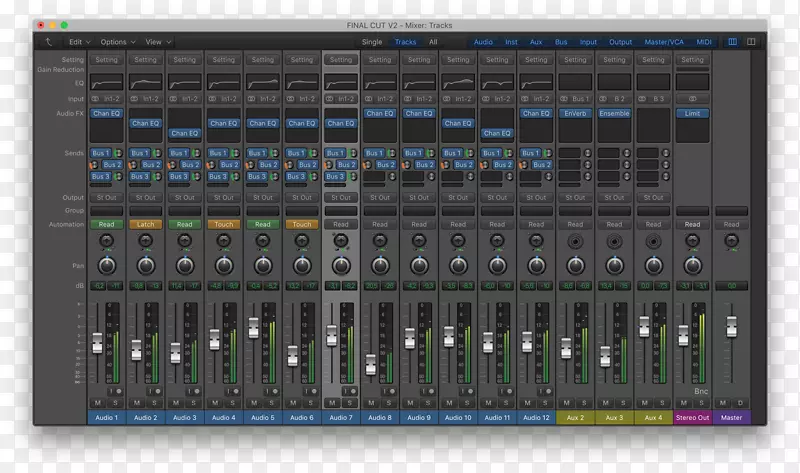Open the Options dropdown menu

(117, 42)
